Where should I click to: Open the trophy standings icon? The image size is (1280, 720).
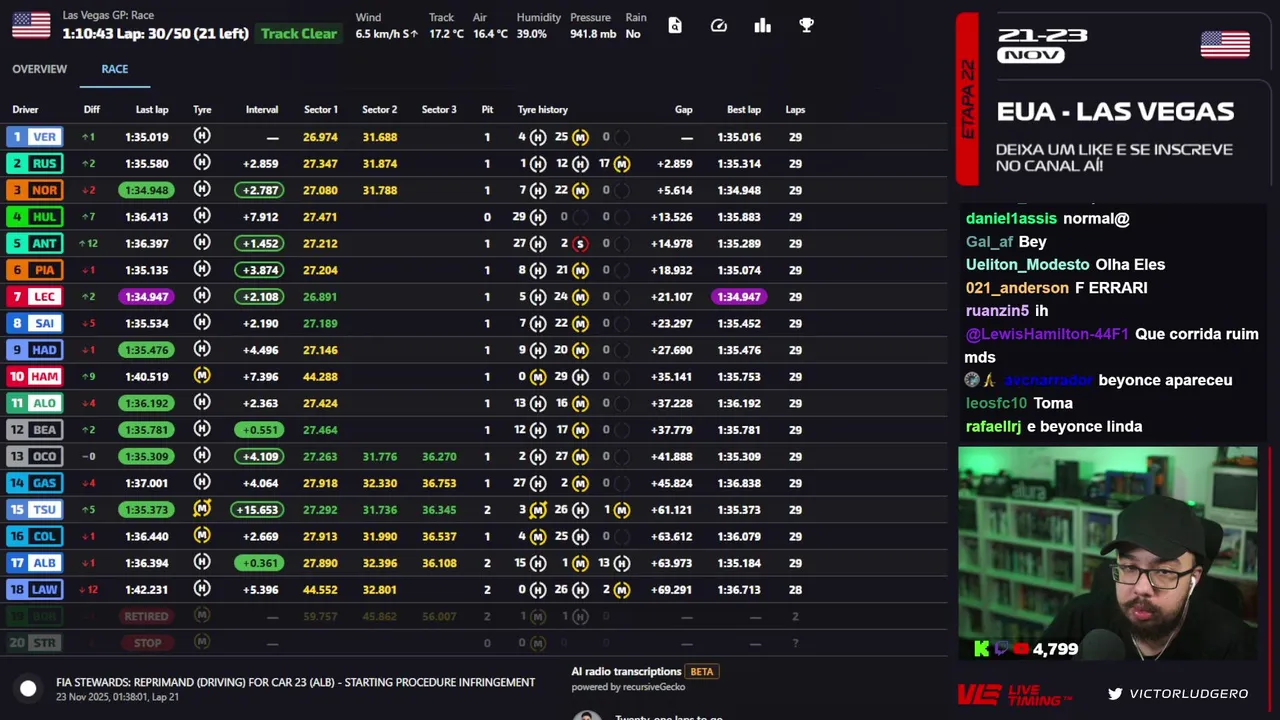click(807, 25)
